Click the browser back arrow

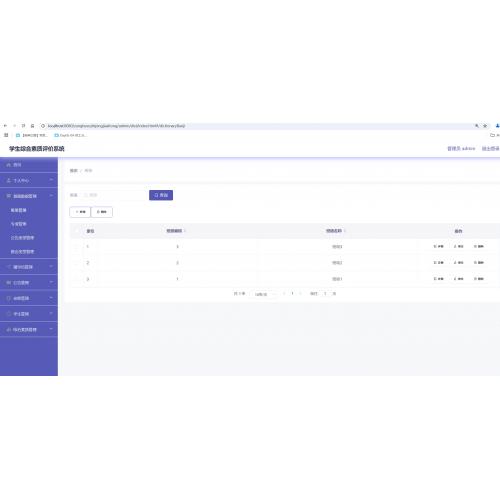pyautogui.click(x=5, y=126)
